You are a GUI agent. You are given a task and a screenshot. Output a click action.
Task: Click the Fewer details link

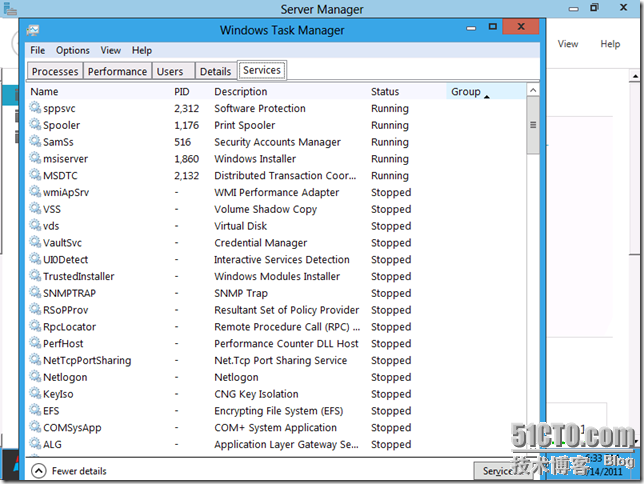click(79, 471)
